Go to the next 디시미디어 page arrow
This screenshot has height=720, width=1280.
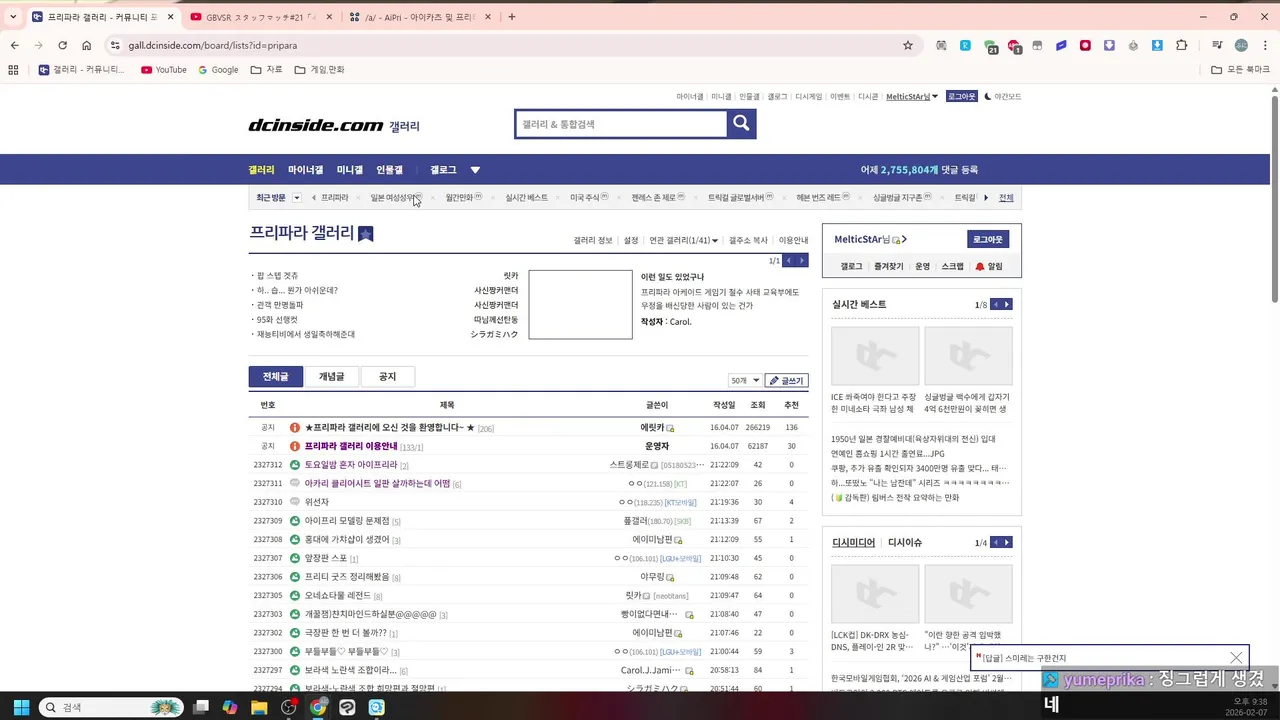pyautogui.click(x=1007, y=542)
